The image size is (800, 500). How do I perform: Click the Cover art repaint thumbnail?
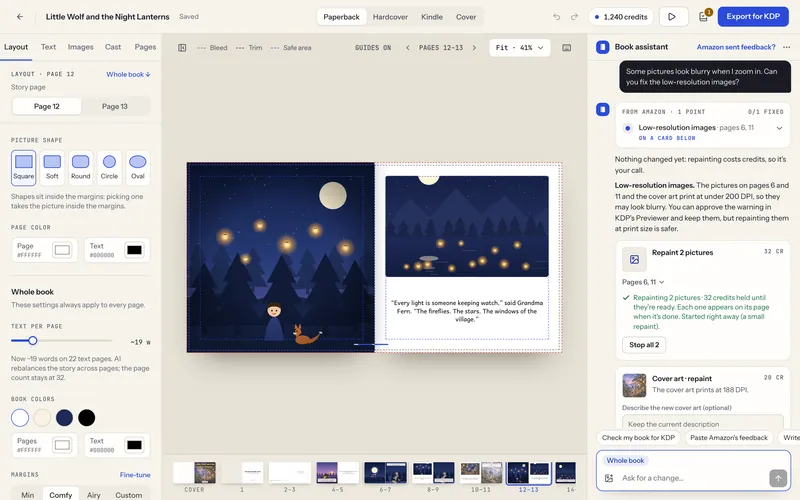pyautogui.click(x=634, y=385)
